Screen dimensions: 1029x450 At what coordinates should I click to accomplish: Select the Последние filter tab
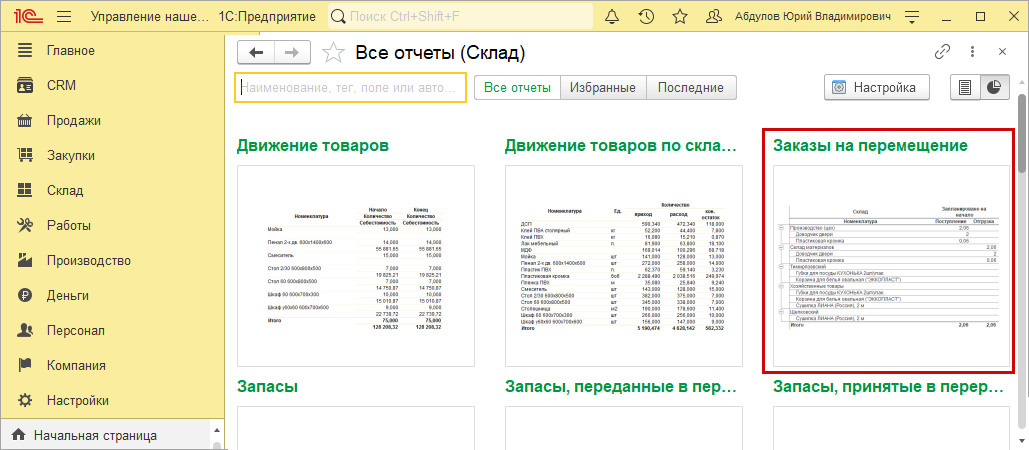coord(691,87)
